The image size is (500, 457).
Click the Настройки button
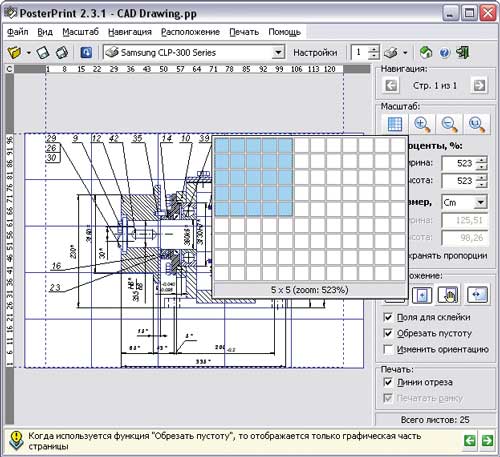(315, 52)
